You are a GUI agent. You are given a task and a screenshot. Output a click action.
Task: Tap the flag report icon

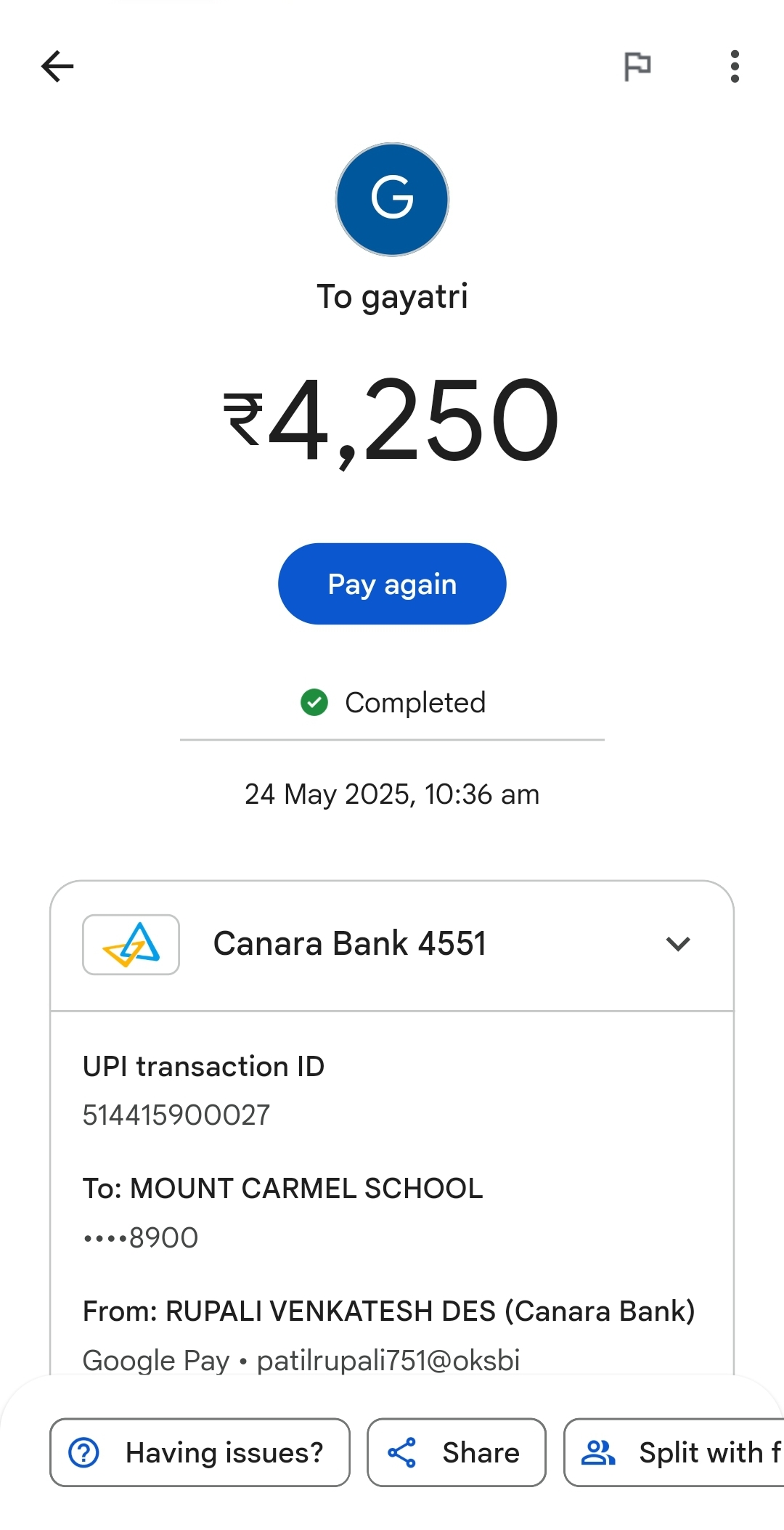tap(637, 67)
